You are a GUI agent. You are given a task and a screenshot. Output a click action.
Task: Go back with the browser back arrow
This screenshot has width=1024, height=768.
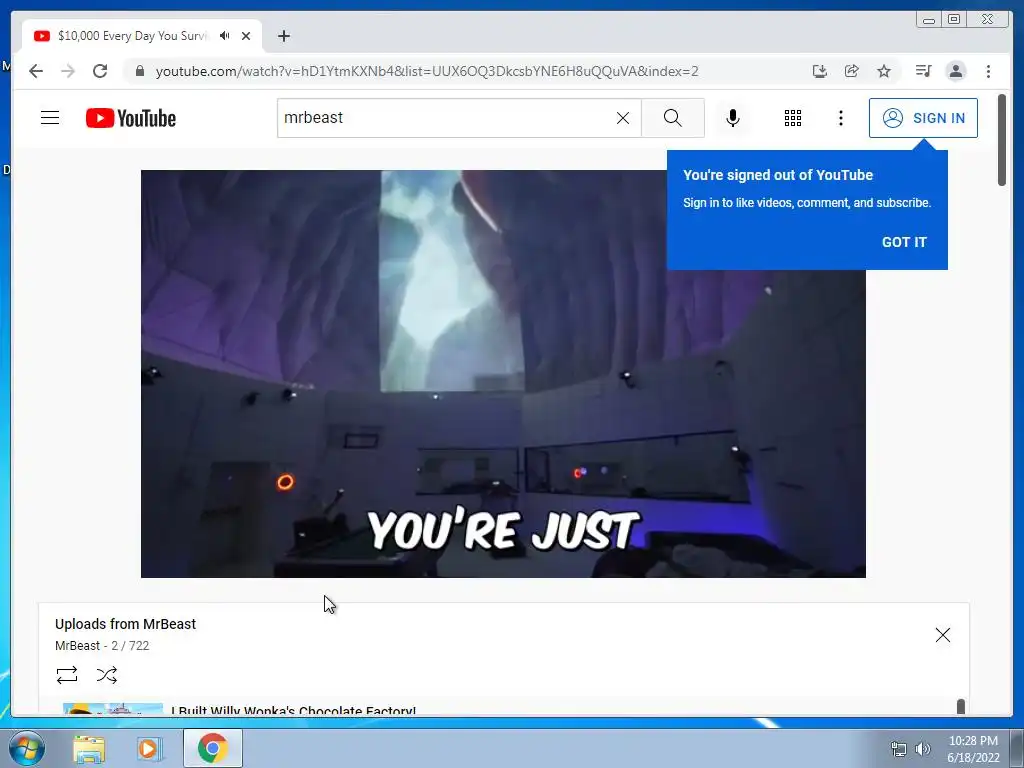pos(36,71)
